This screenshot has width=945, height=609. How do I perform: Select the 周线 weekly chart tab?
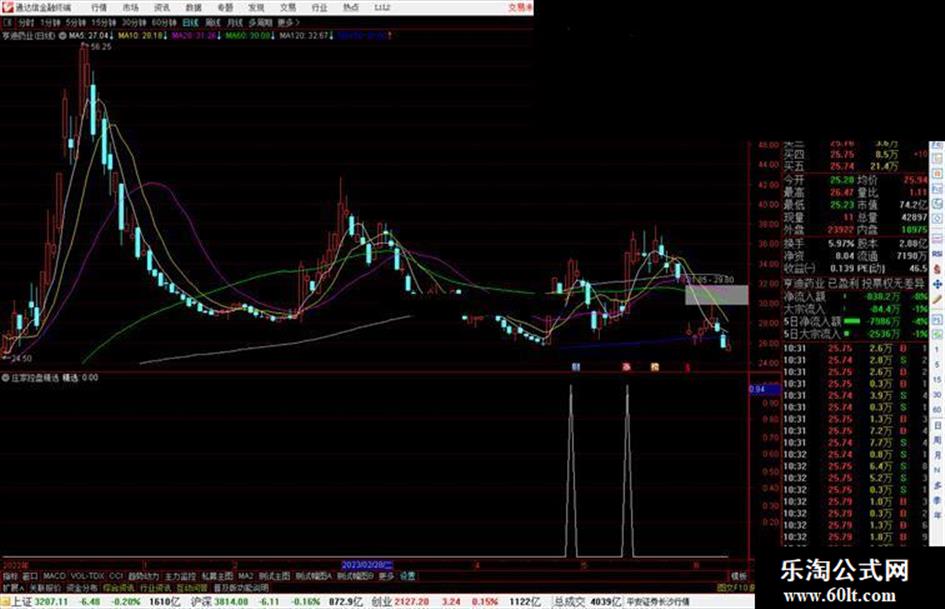pyautogui.click(x=213, y=22)
